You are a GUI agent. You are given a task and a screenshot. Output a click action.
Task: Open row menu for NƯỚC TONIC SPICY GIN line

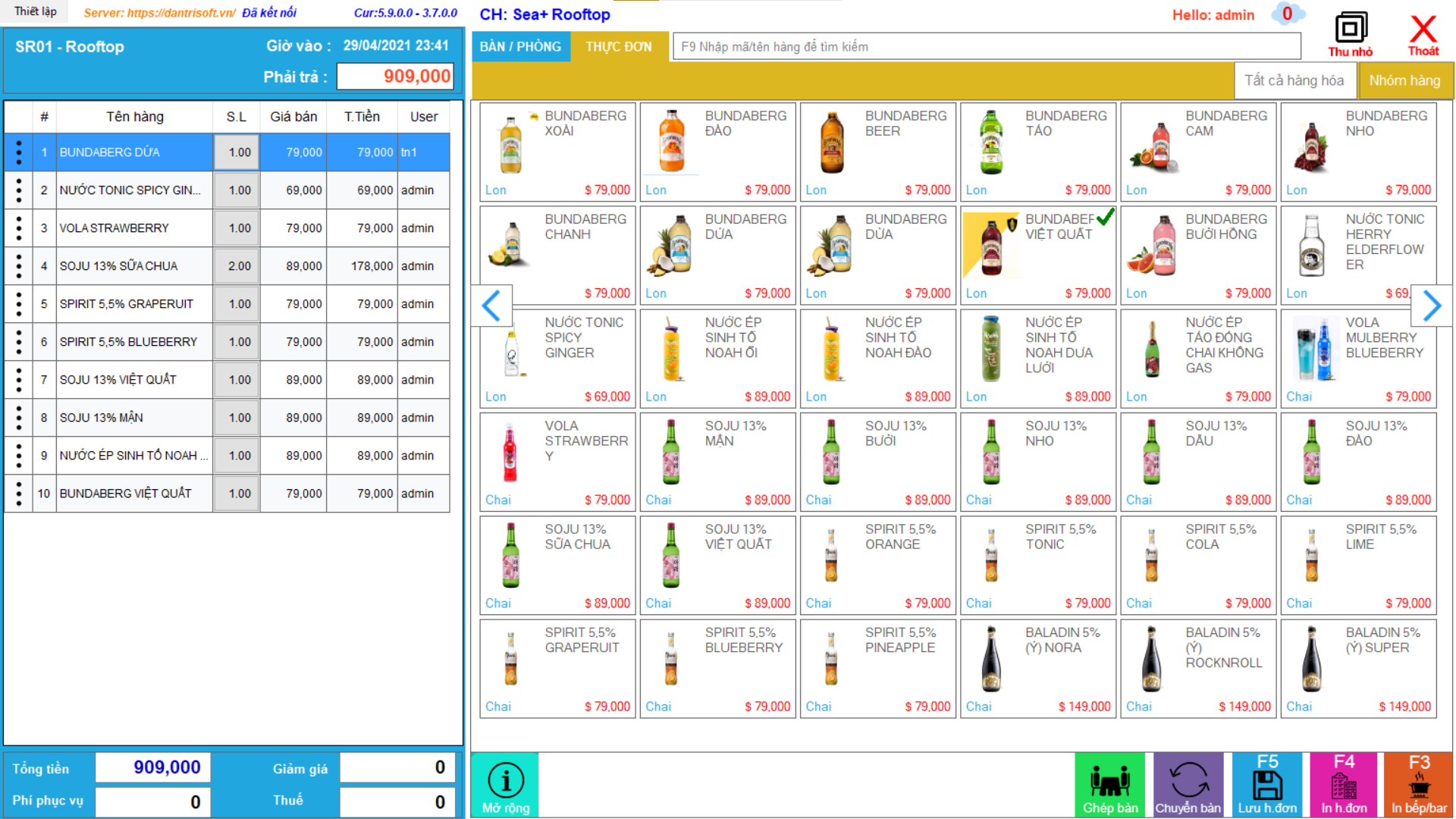tap(19, 190)
